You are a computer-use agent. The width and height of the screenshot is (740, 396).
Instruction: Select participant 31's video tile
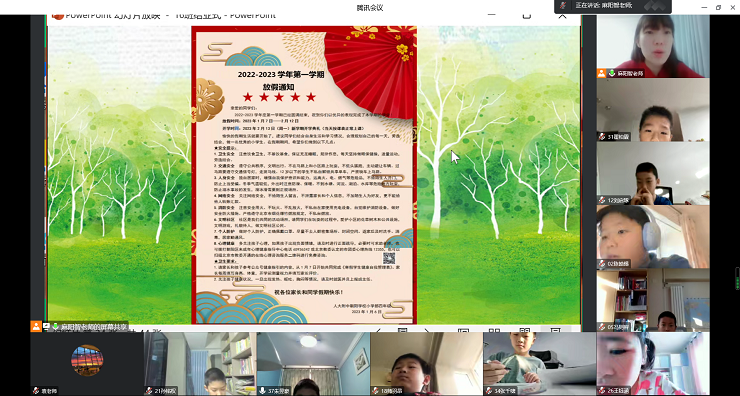click(x=653, y=110)
